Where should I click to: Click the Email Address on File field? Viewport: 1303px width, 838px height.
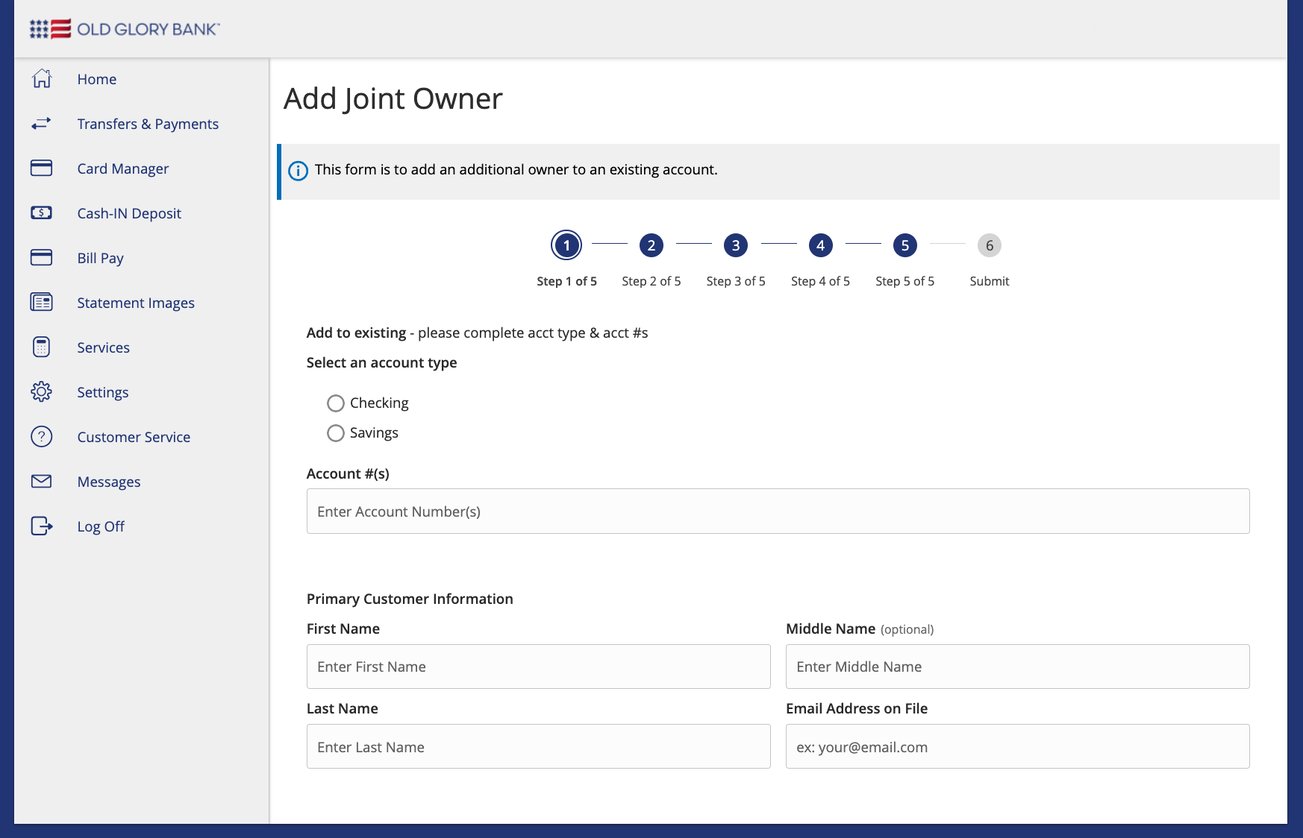1016,746
